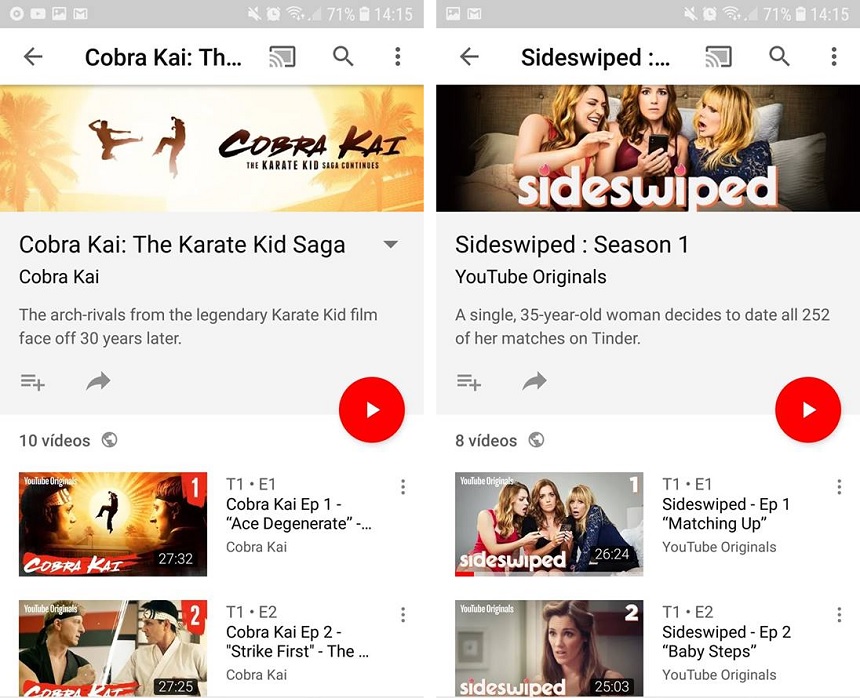The image size is (860, 698).
Task: Tap the '8 vídeos' count label
Action: (486, 440)
